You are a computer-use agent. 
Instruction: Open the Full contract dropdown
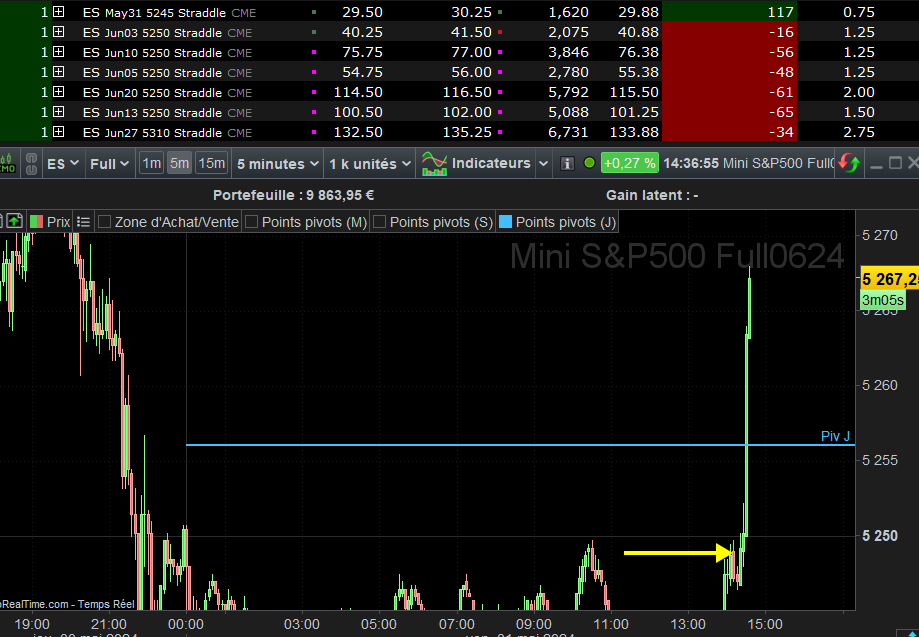click(109, 163)
